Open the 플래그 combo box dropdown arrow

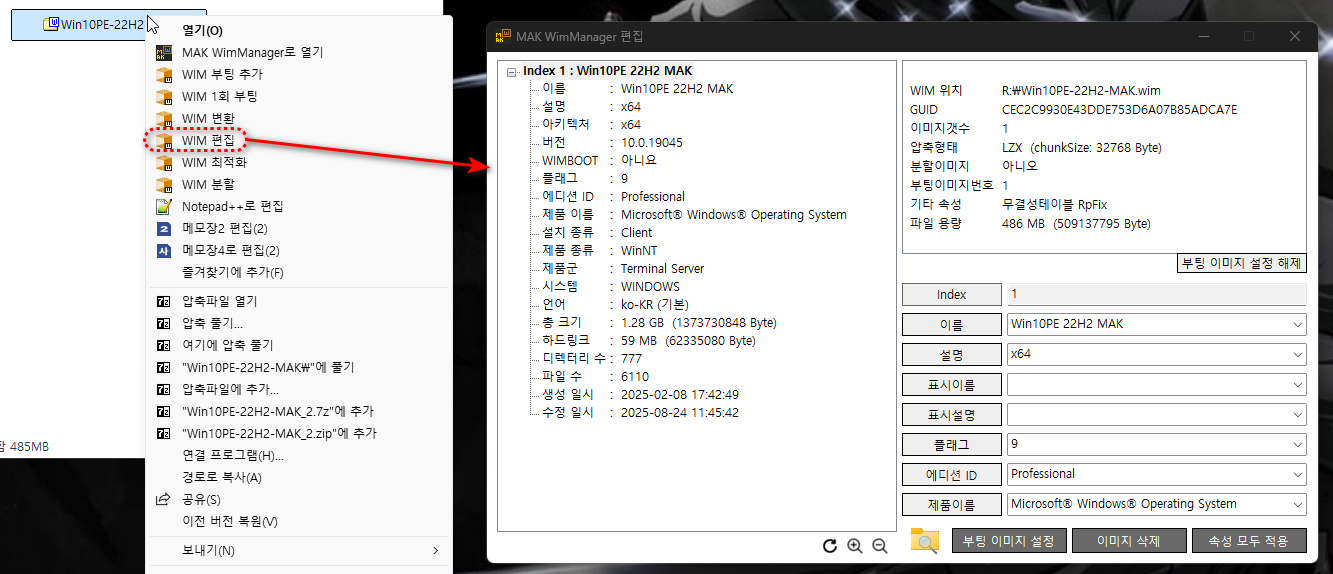point(1298,444)
